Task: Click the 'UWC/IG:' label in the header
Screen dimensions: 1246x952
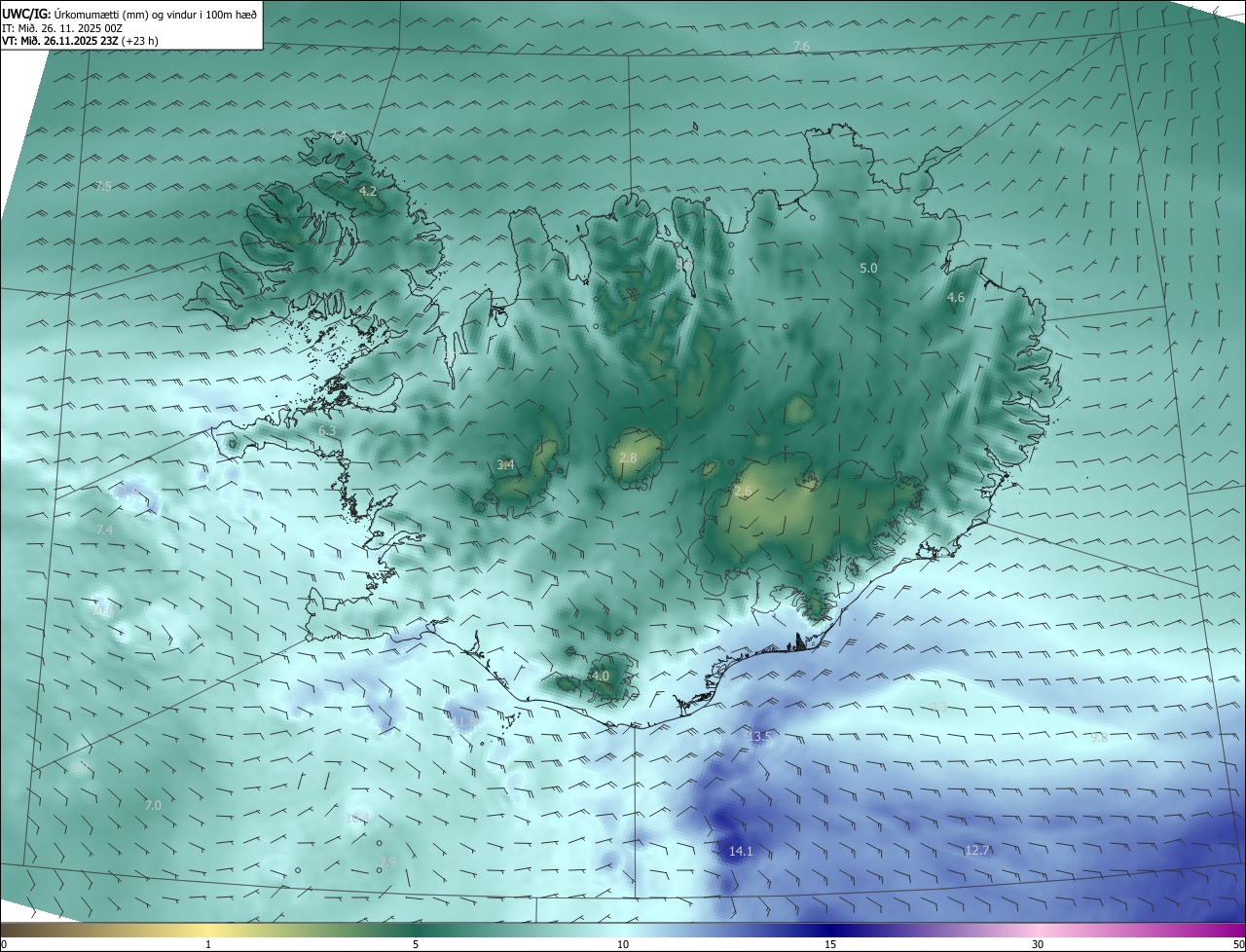Action: (x=26, y=13)
